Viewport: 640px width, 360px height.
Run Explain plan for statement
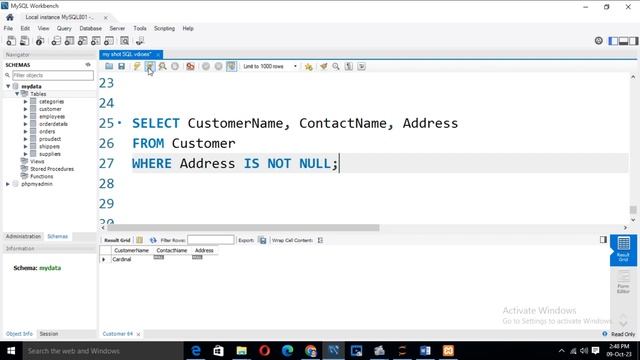162,66
